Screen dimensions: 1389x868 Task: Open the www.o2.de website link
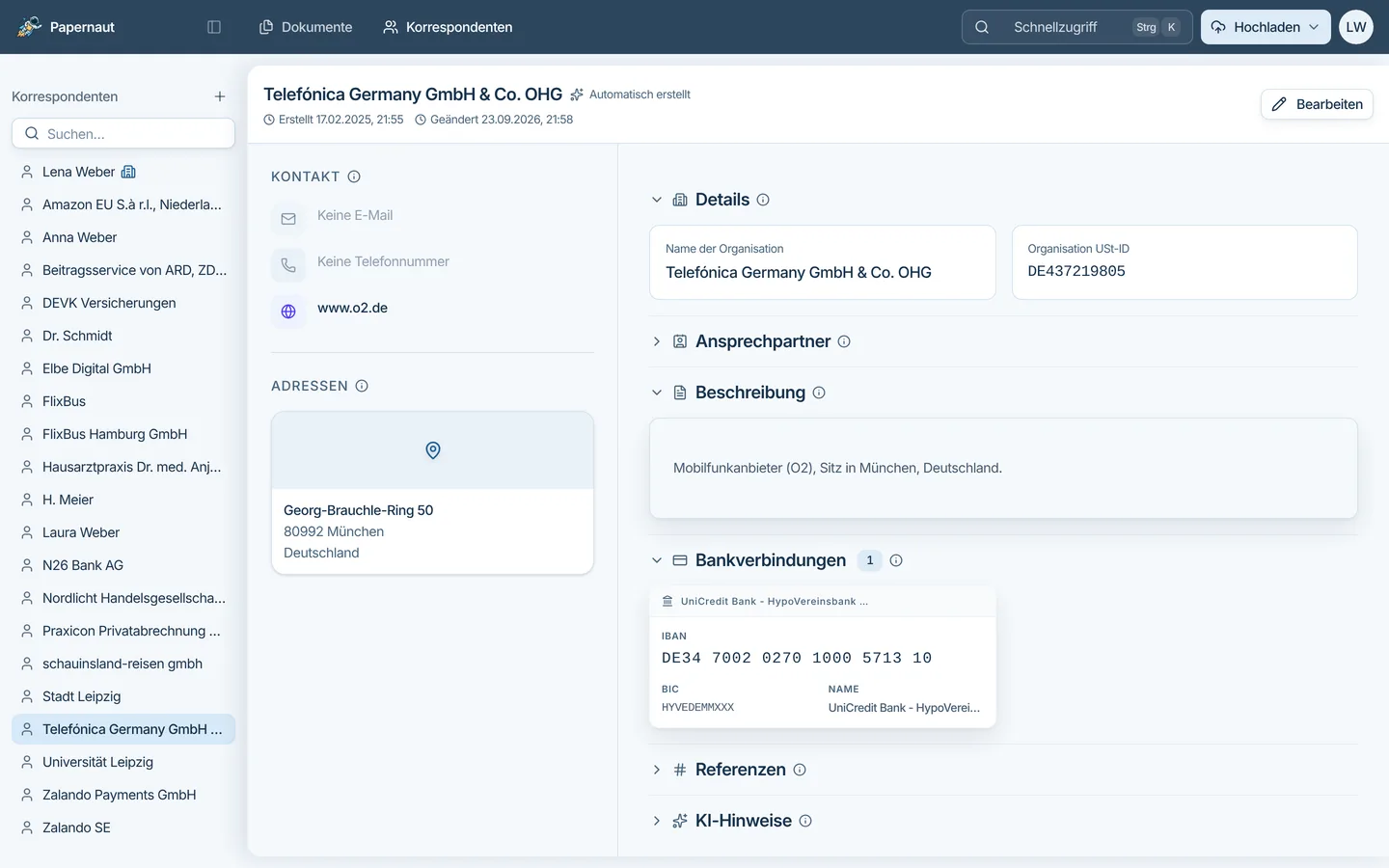point(352,308)
